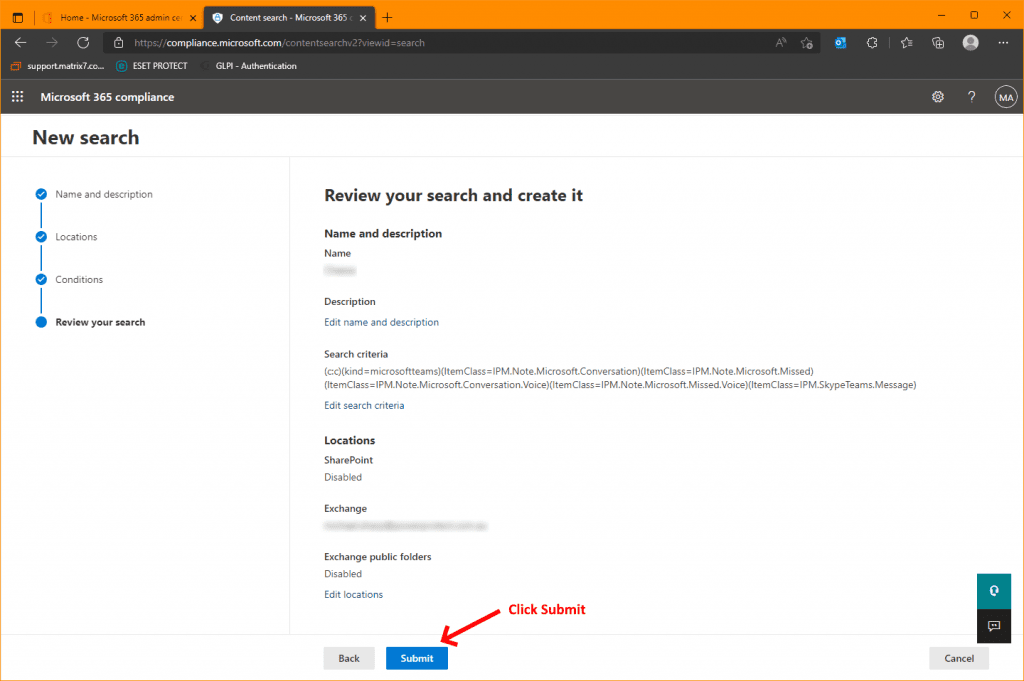Go to the Conditions wizard step
The width and height of the screenshot is (1024, 681).
(79, 280)
